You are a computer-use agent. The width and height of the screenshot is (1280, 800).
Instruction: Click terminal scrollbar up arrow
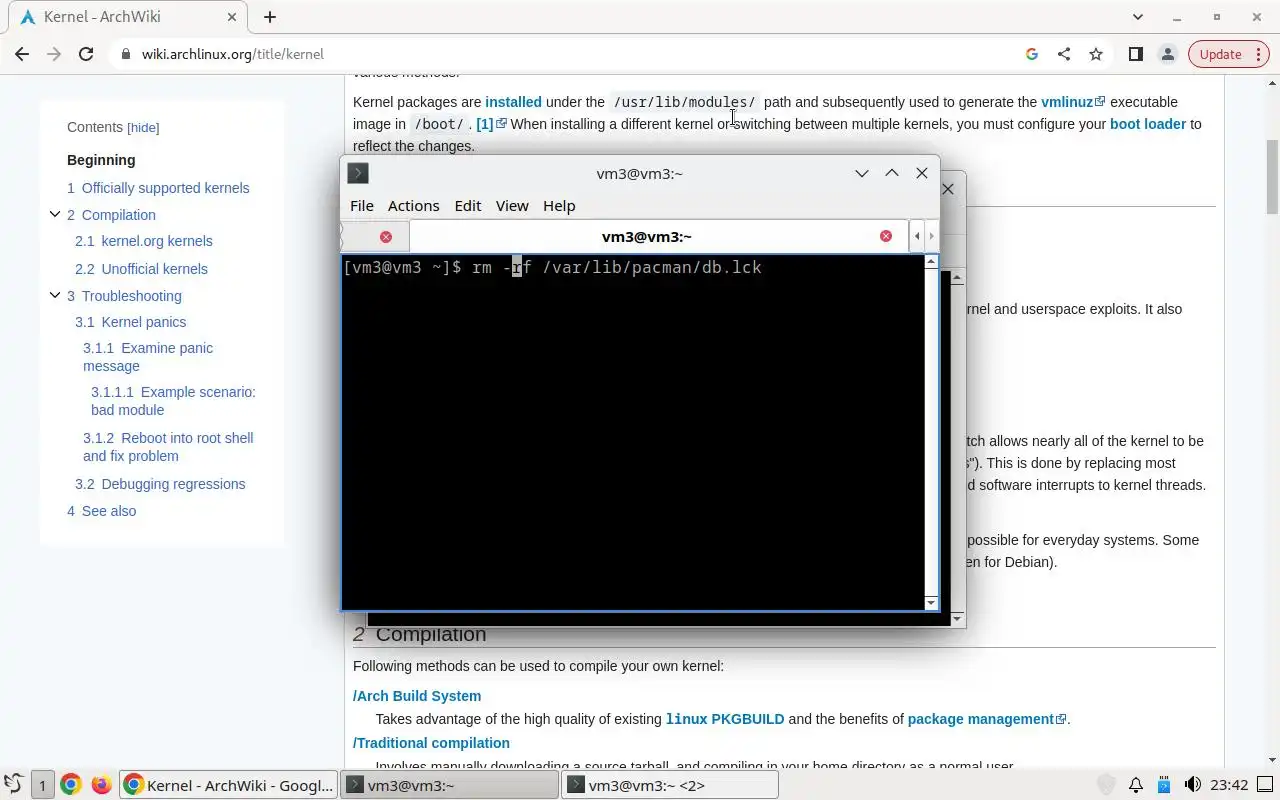coord(931,262)
